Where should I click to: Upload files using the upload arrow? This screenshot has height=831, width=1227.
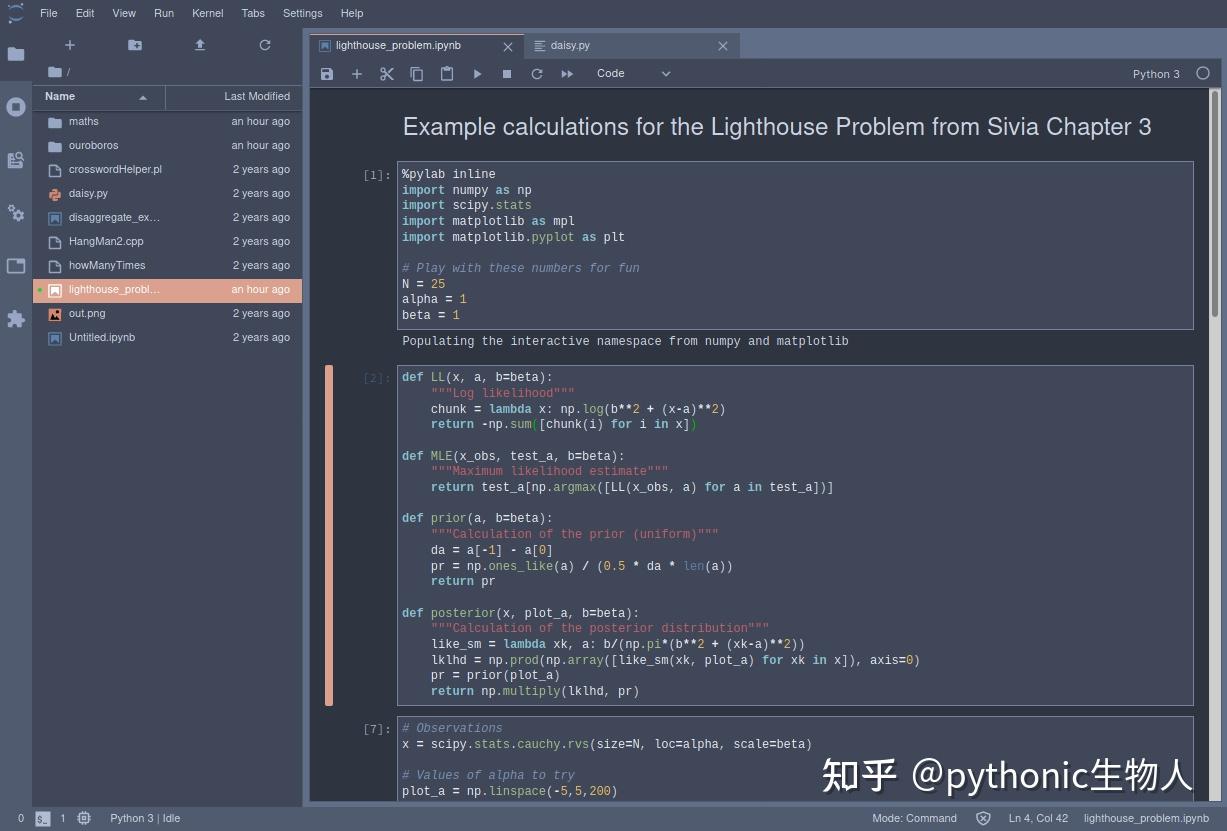[x=199, y=45]
